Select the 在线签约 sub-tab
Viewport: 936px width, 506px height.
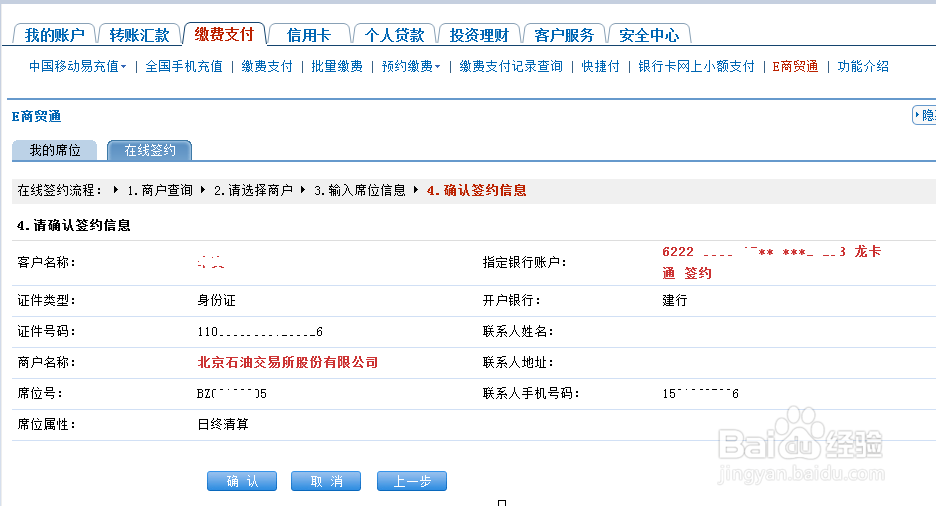click(149, 150)
